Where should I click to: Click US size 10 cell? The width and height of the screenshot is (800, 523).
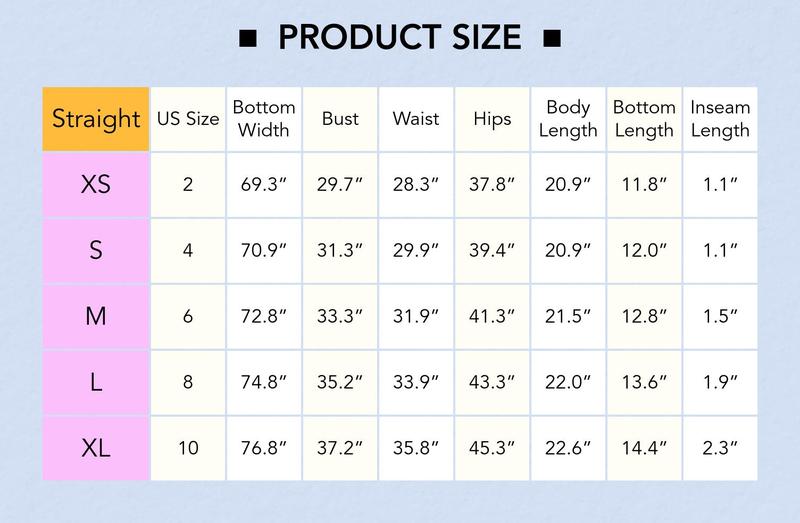point(188,448)
